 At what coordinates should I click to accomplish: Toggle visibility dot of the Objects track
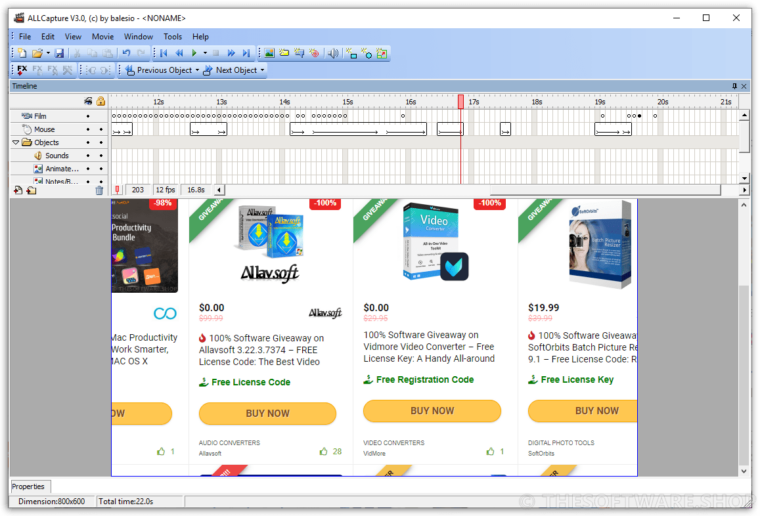tap(88, 142)
